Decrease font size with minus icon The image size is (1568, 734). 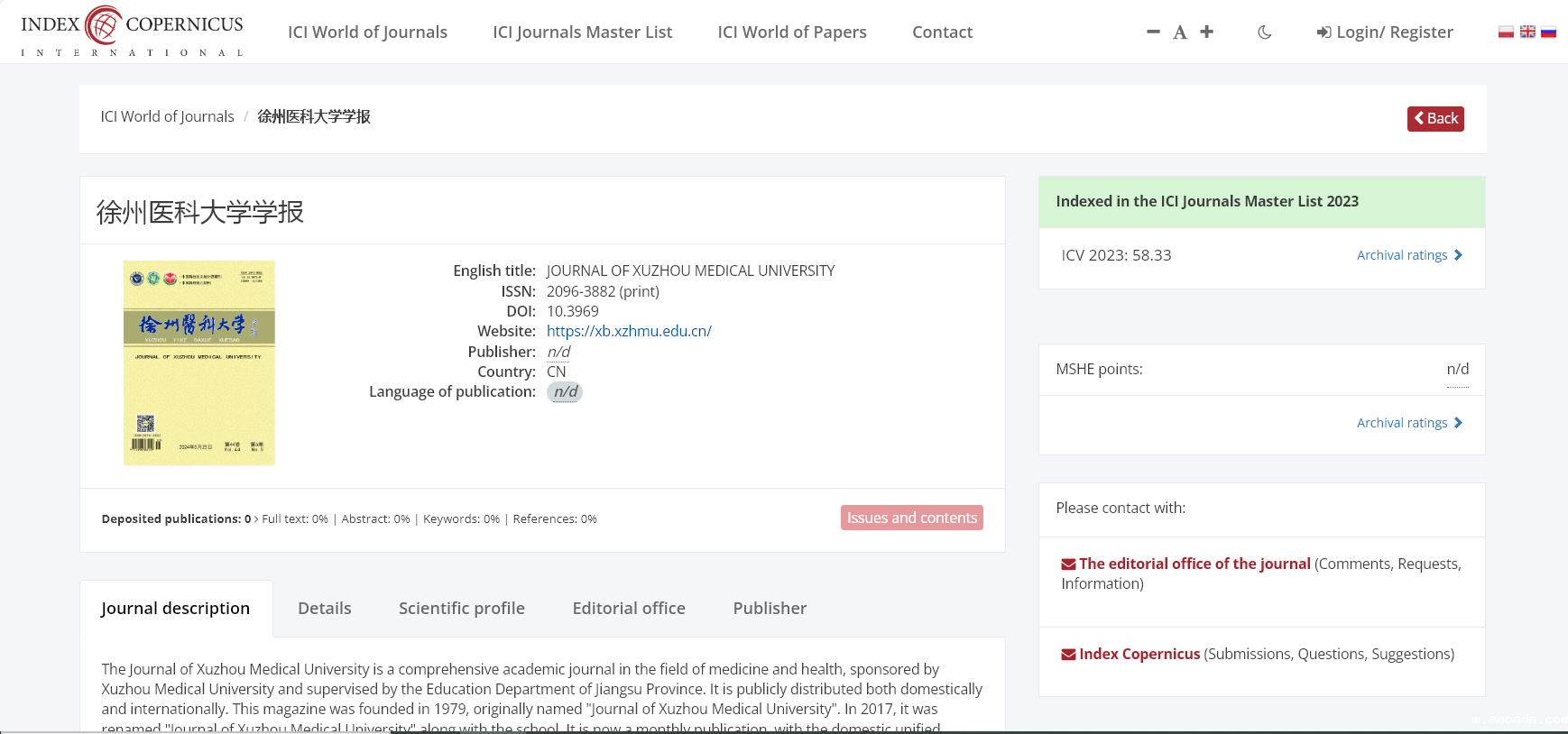pyautogui.click(x=1153, y=32)
